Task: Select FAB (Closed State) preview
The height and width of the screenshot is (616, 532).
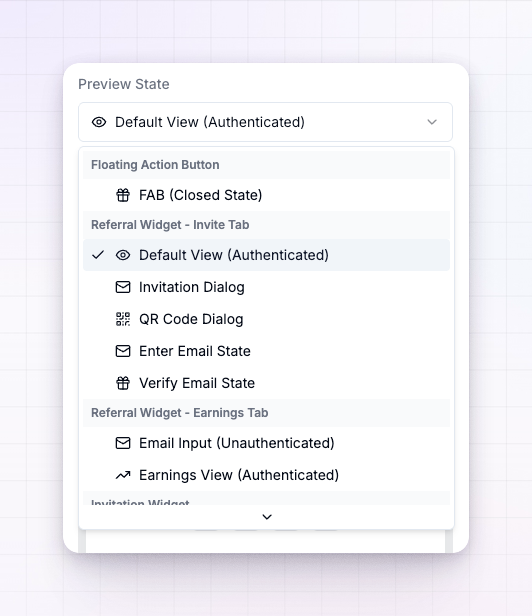Action: [266, 195]
